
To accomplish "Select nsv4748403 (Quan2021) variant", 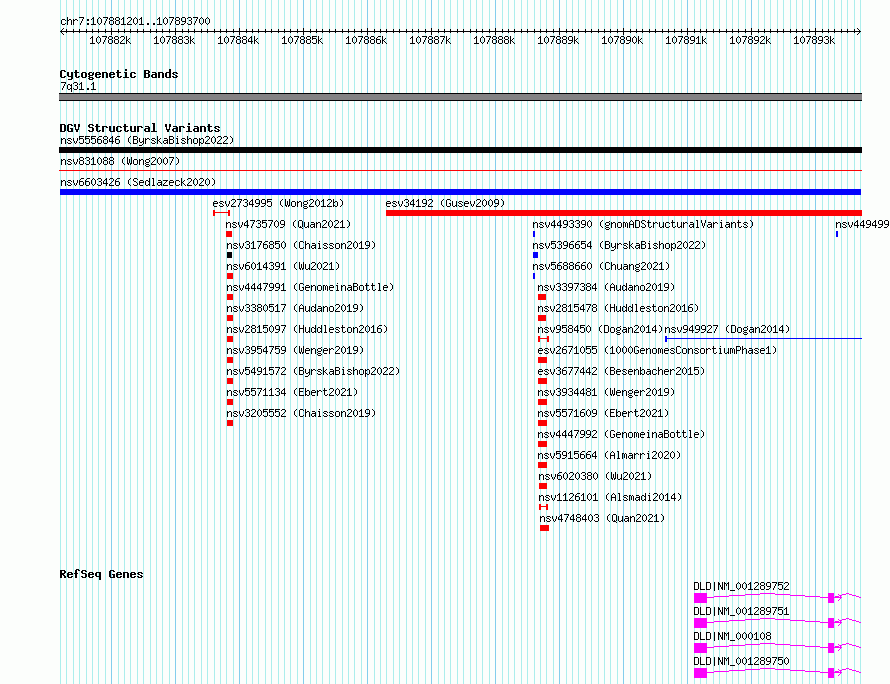I will coord(602,518).
